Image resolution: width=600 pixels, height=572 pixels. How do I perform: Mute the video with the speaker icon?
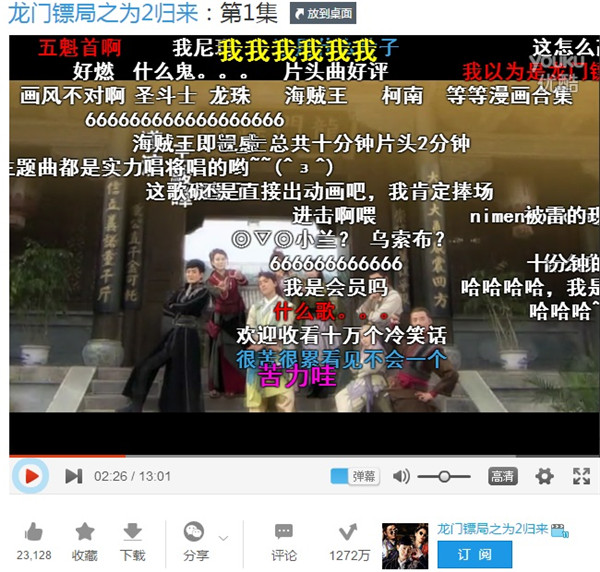coord(401,477)
